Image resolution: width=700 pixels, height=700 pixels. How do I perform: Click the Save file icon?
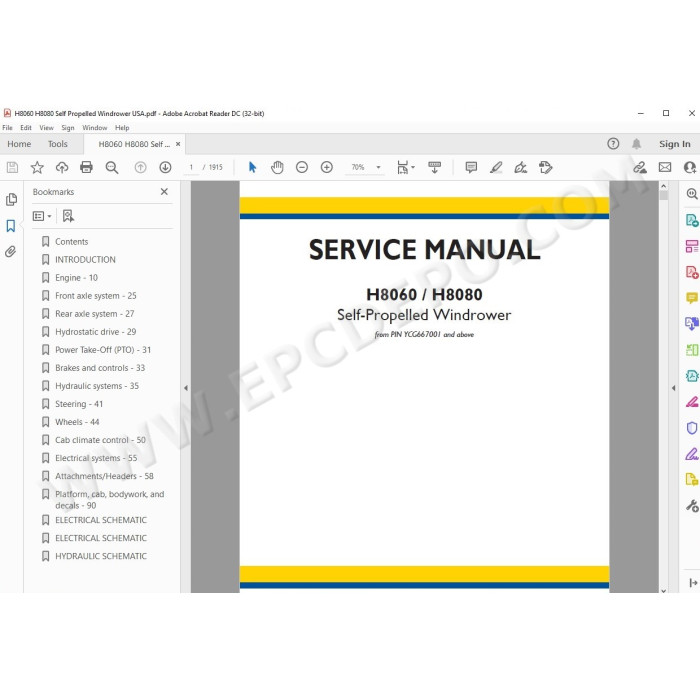tap(12, 167)
